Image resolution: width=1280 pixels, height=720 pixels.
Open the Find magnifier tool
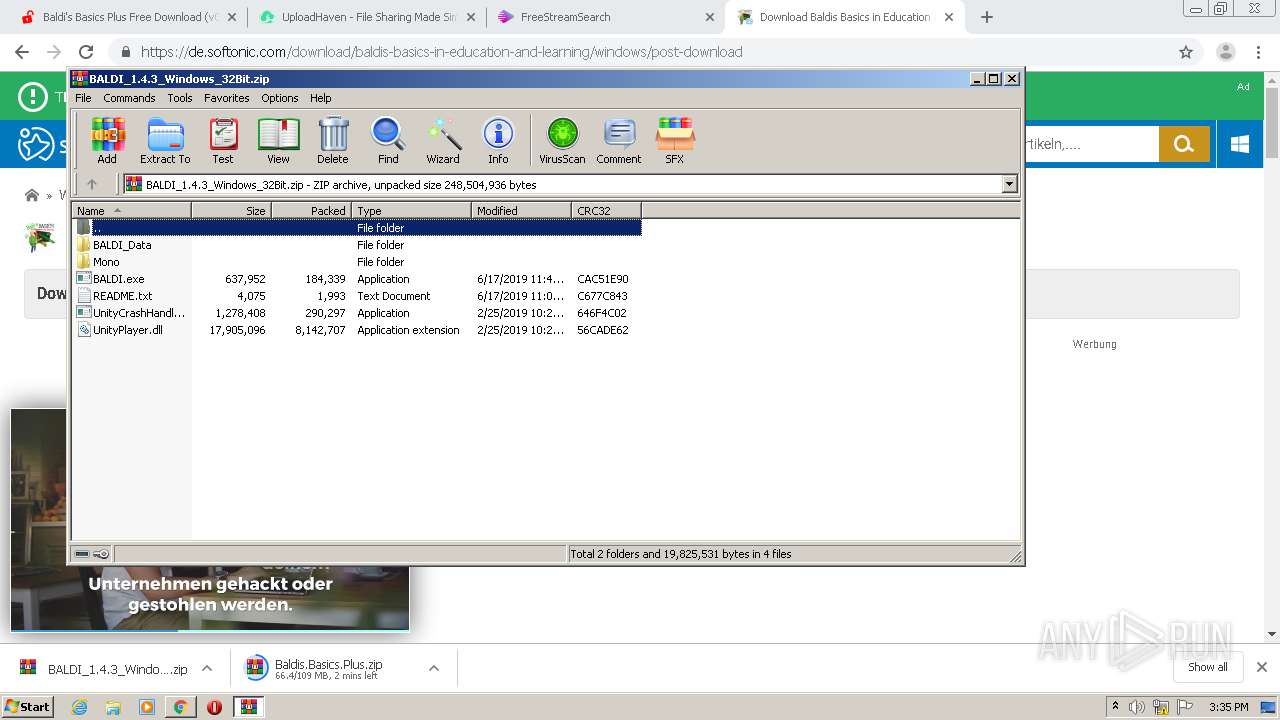pos(388,140)
